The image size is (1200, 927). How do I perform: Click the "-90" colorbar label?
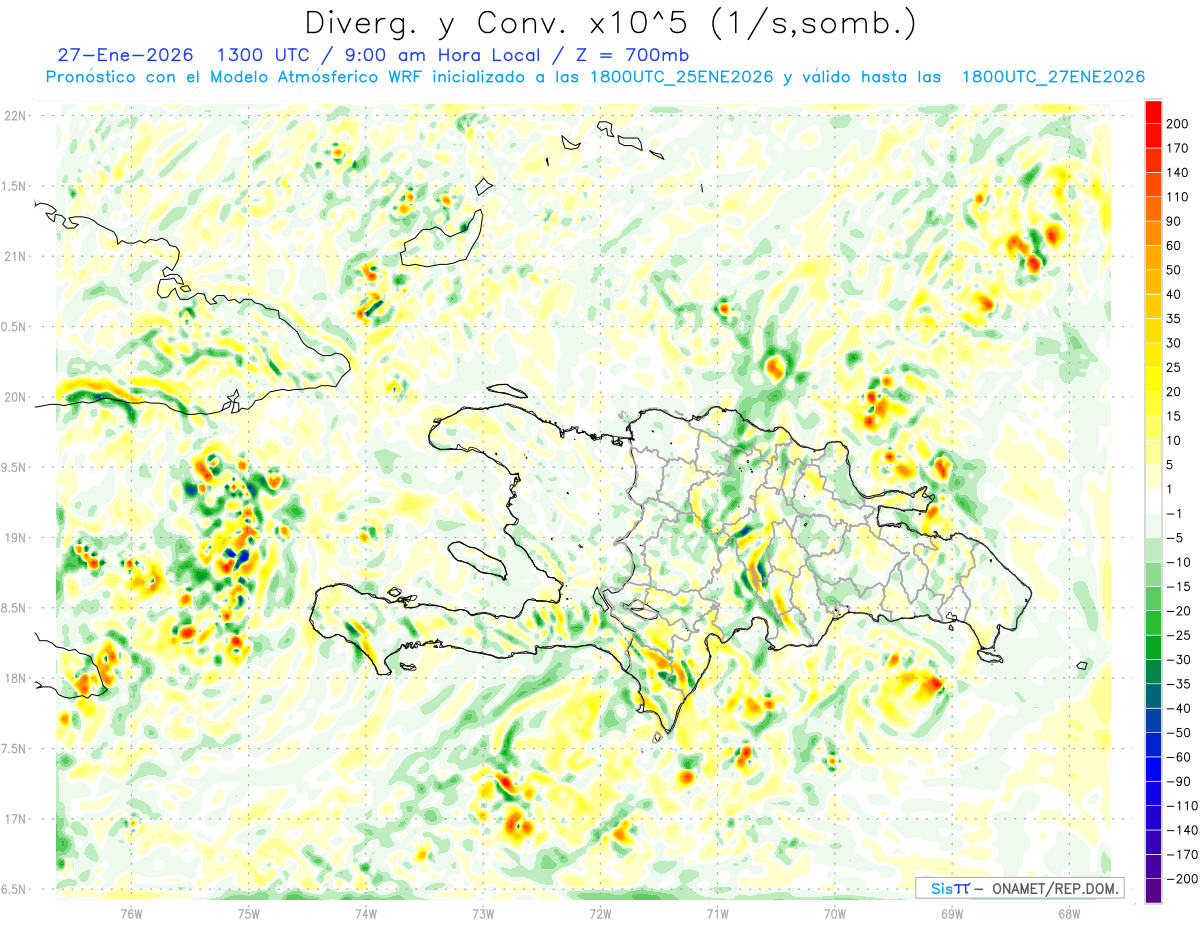[1179, 782]
